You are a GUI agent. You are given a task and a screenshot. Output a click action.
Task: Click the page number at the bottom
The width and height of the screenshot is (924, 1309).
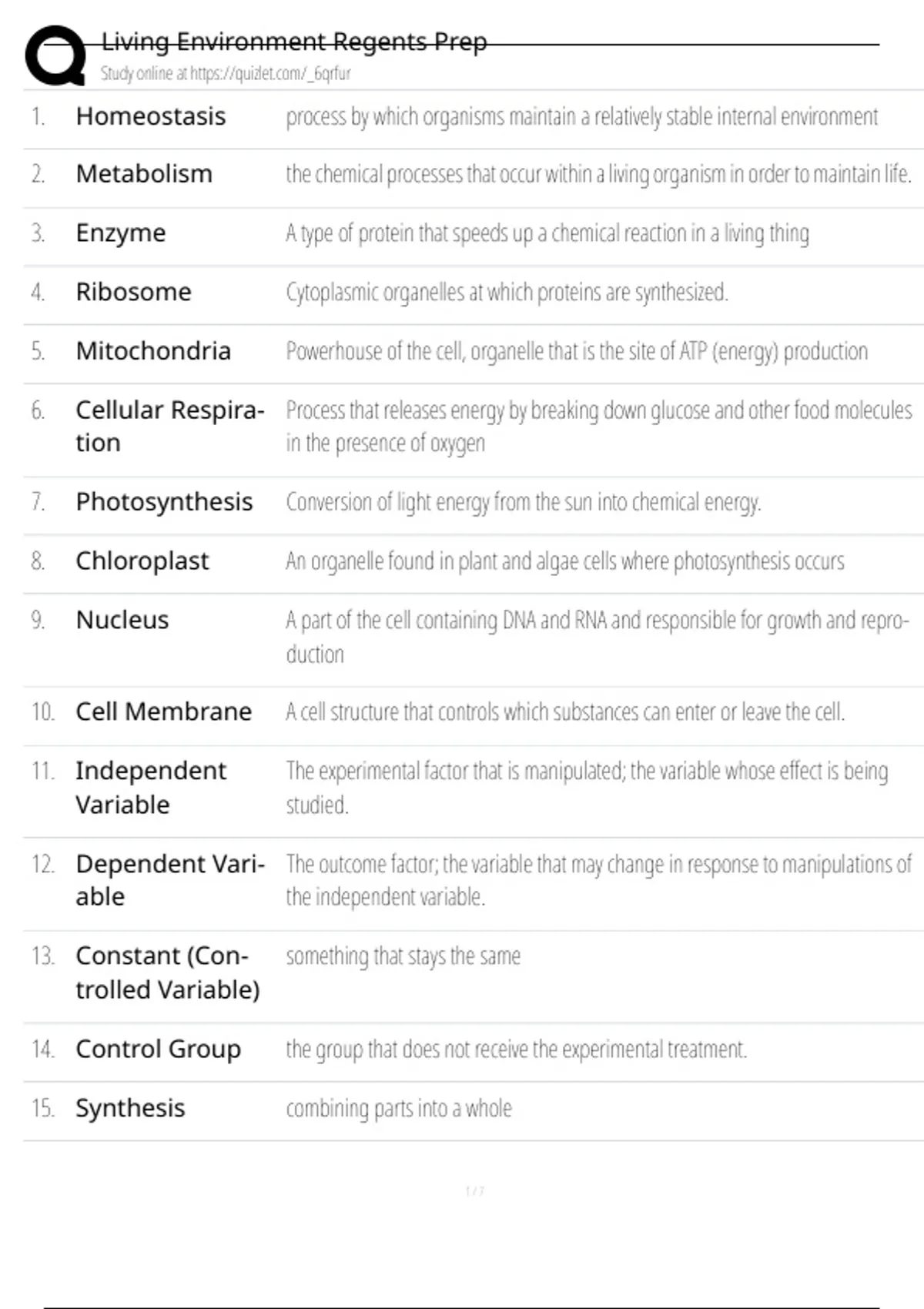pos(475,1191)
